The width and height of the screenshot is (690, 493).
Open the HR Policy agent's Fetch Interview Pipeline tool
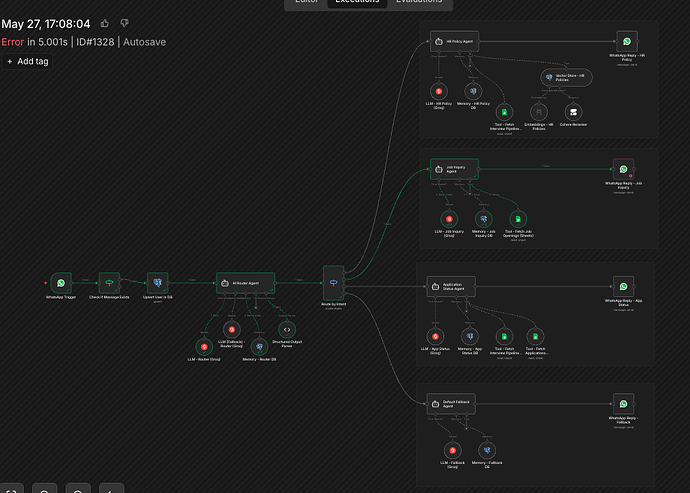click(504, 112)
